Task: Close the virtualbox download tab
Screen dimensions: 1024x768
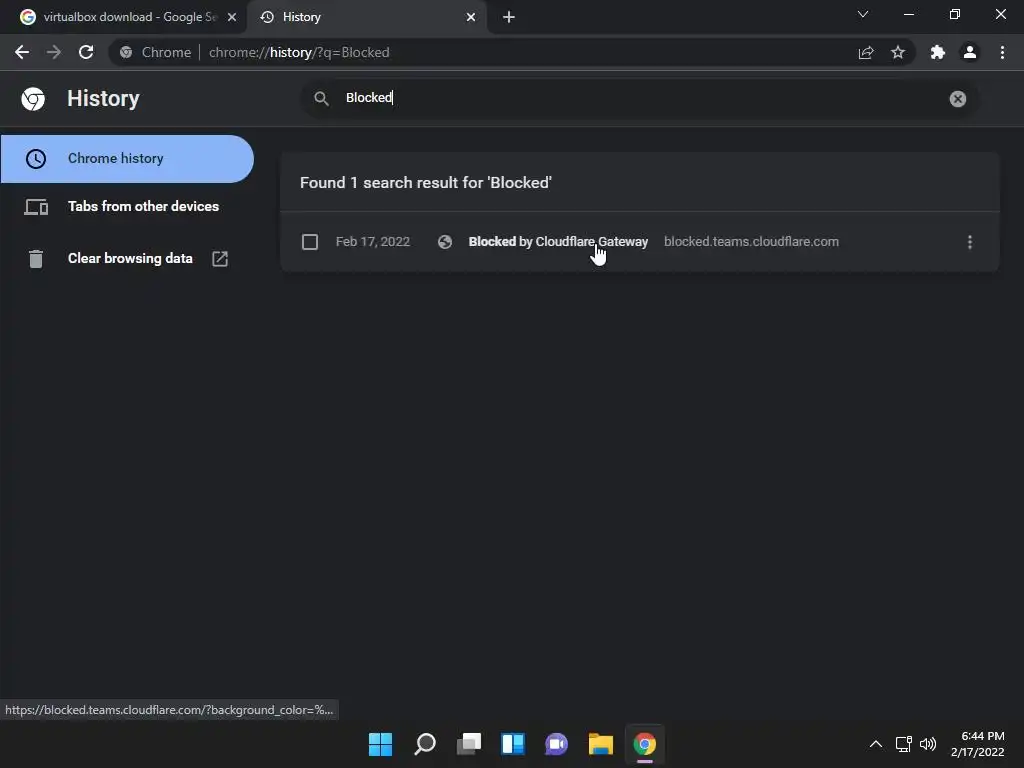Action: pyautogui.click(x=232, y=17)
